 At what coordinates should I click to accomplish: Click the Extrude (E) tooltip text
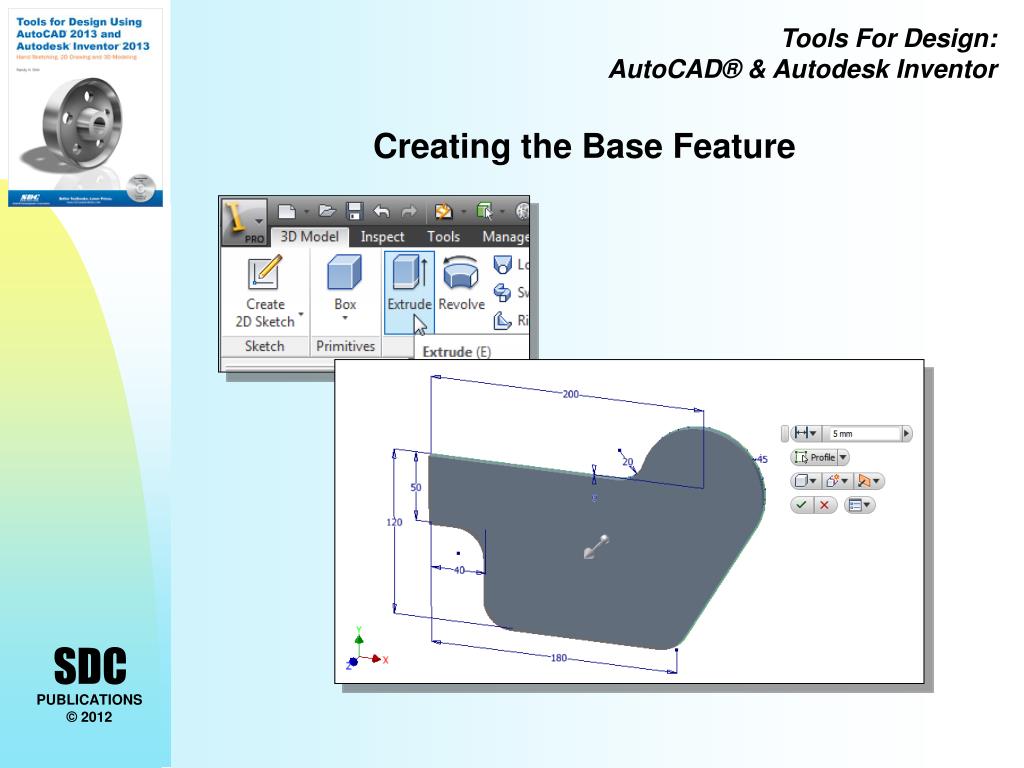pos(456,351)
